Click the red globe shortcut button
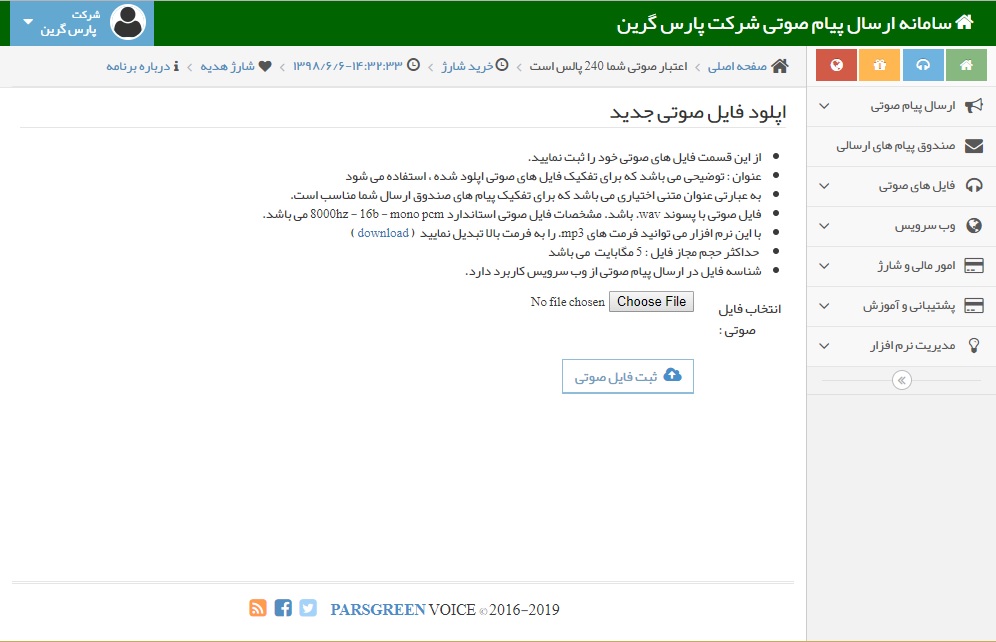996x642 pixels. 836,65
